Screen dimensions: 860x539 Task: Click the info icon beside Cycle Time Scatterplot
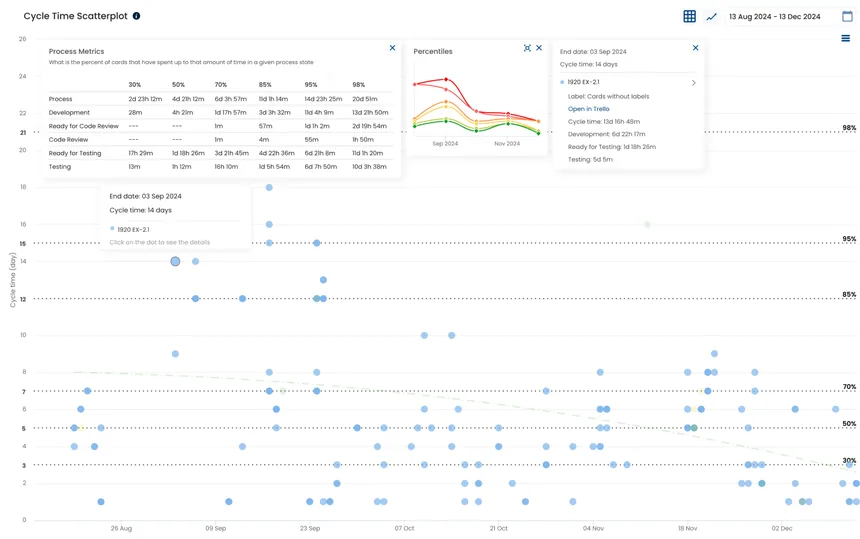click(137, 16)
